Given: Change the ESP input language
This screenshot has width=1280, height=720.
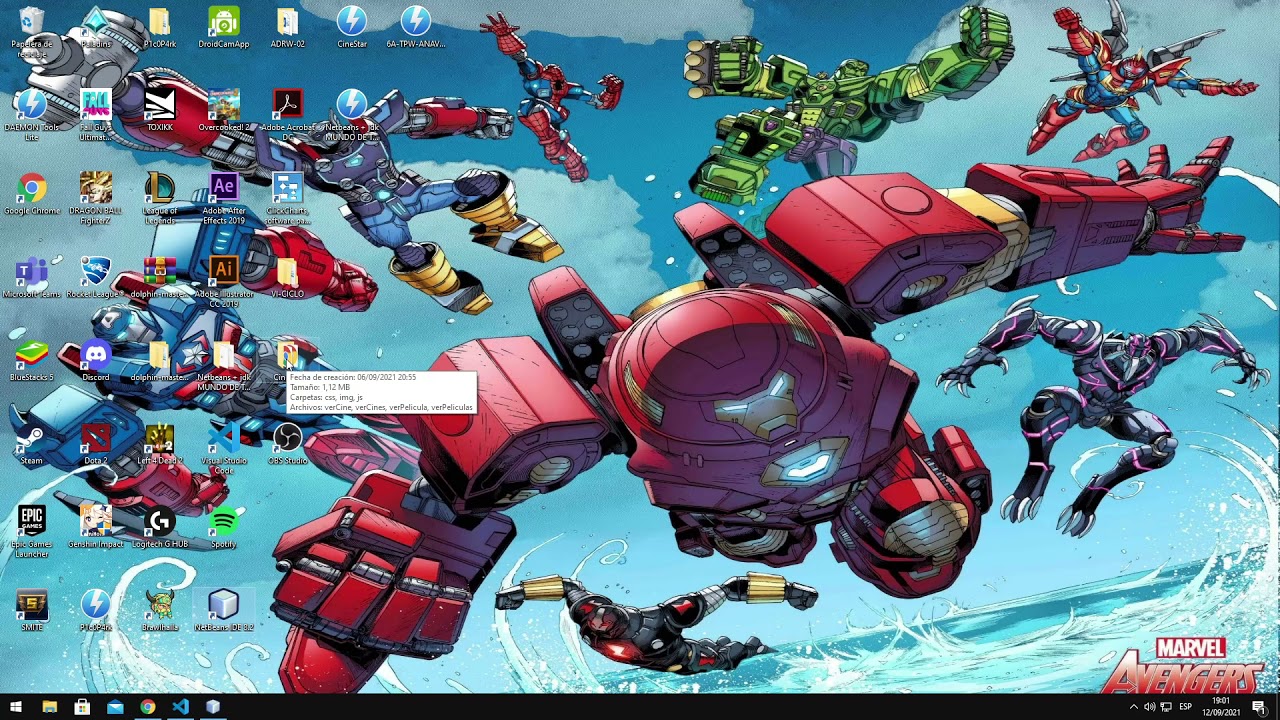Looking at the screenshot, I should click(1186, 707).
